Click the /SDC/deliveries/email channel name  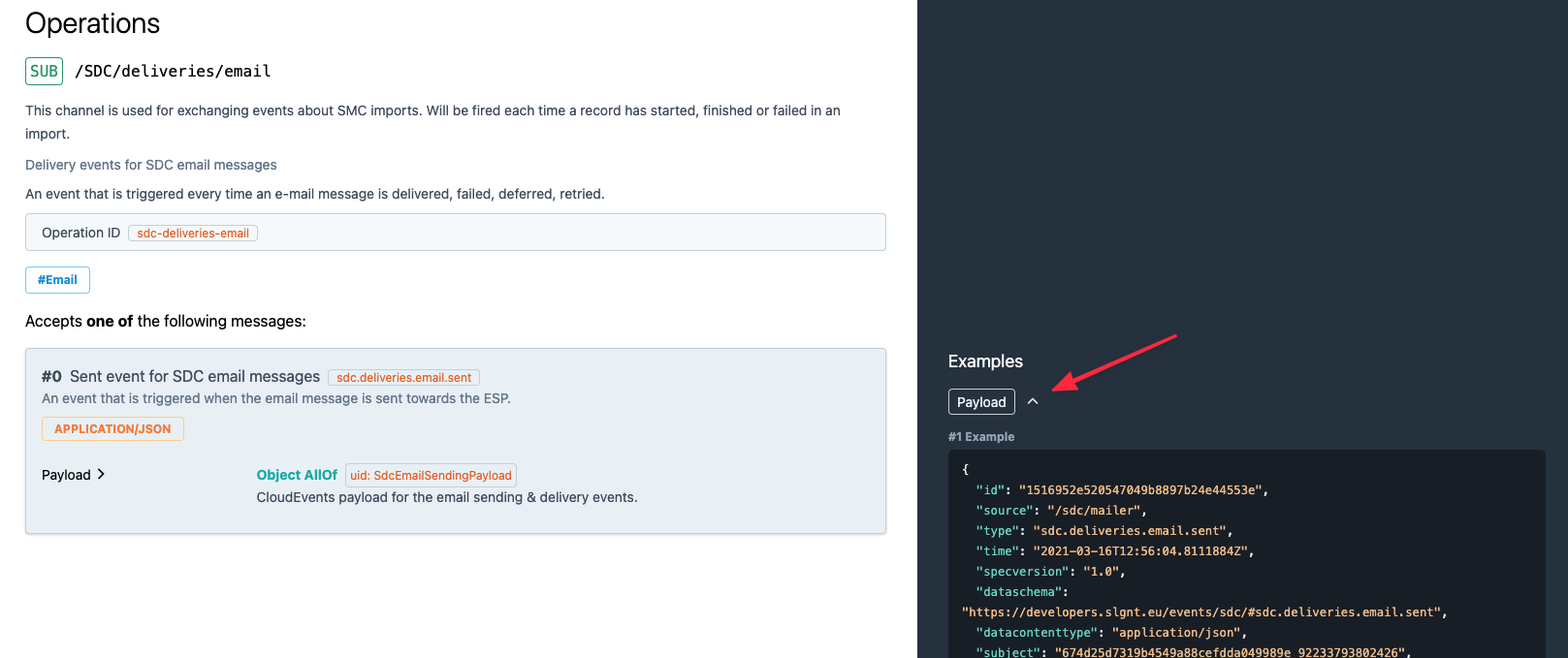173,72
